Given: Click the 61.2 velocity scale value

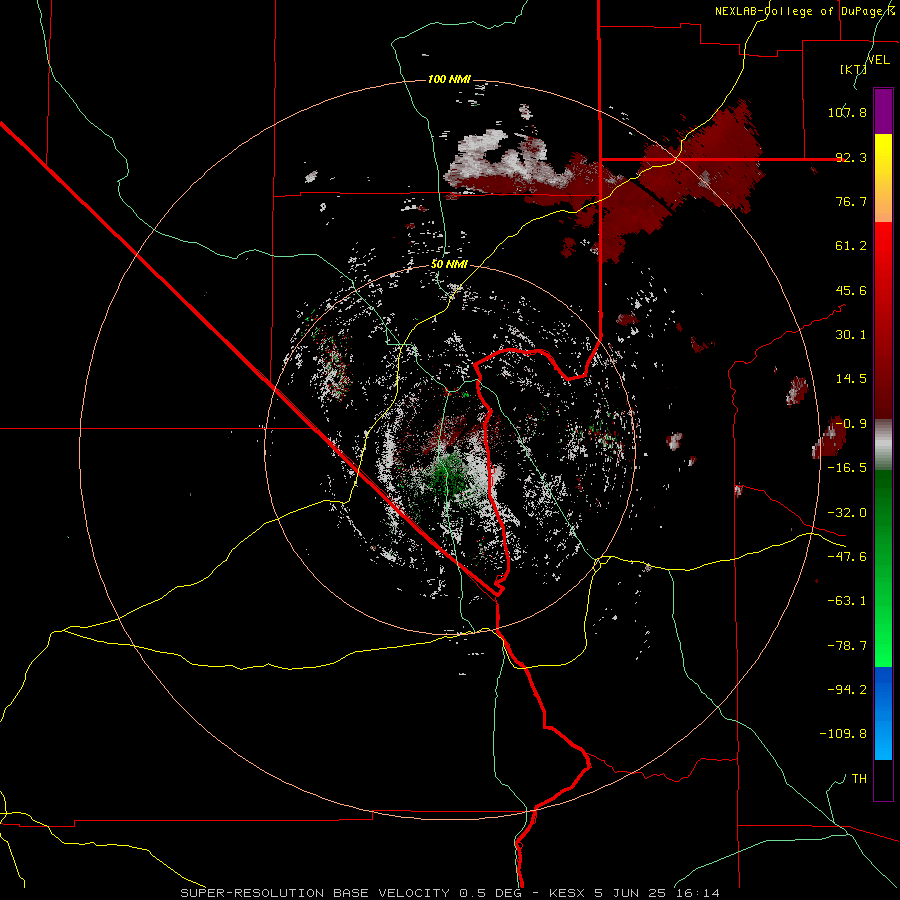Looking at the screenshot, I should point(851,246).
